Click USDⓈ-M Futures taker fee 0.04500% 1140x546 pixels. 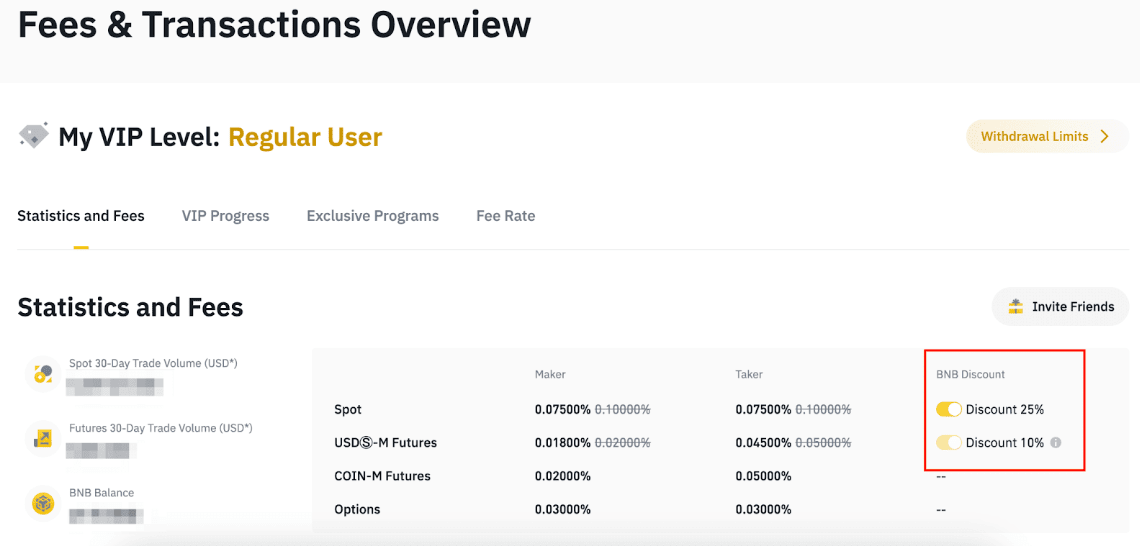click(763, 442)
